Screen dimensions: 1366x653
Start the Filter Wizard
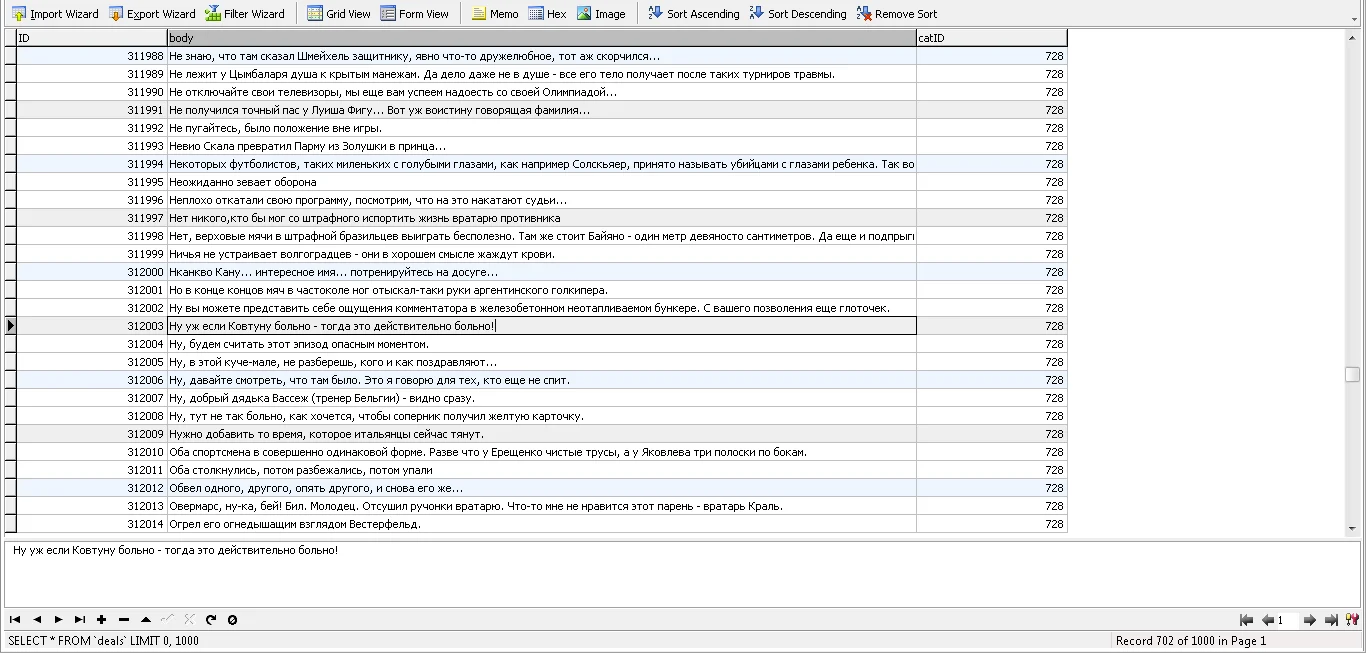245,13
